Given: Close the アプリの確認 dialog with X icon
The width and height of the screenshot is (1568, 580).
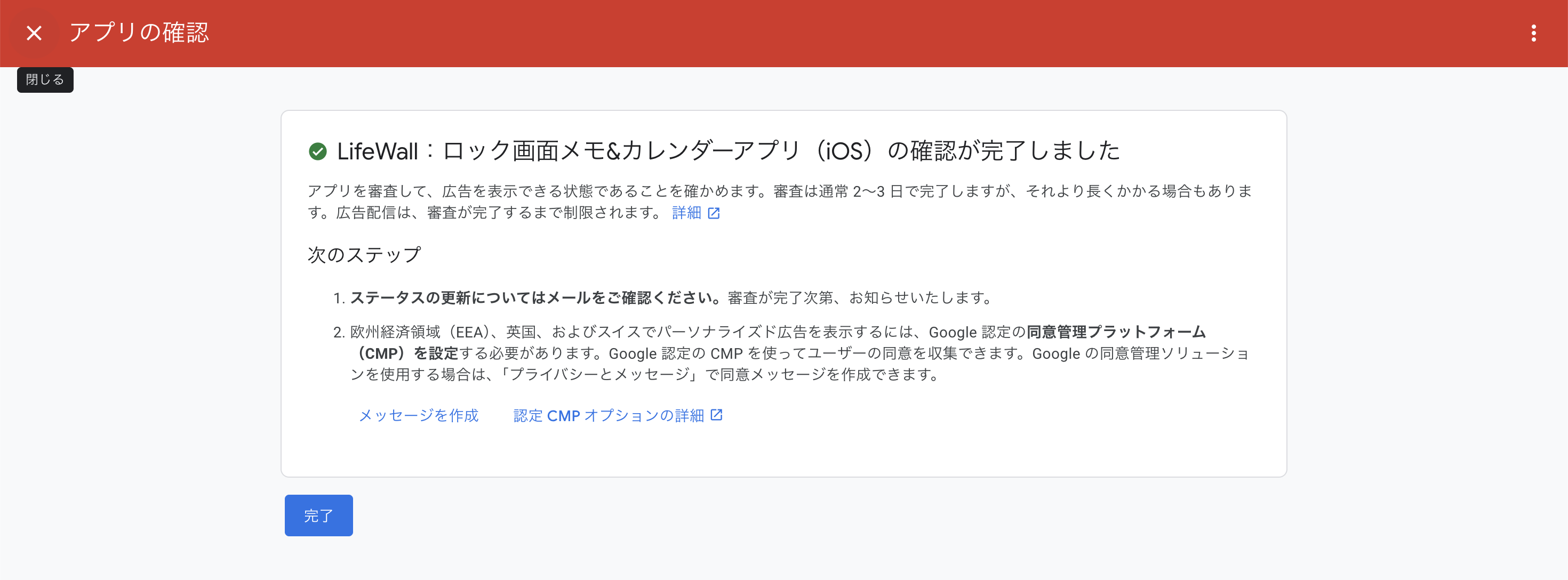Looking at the screenshot, I should pyautogui.click(x=34, y=33).
